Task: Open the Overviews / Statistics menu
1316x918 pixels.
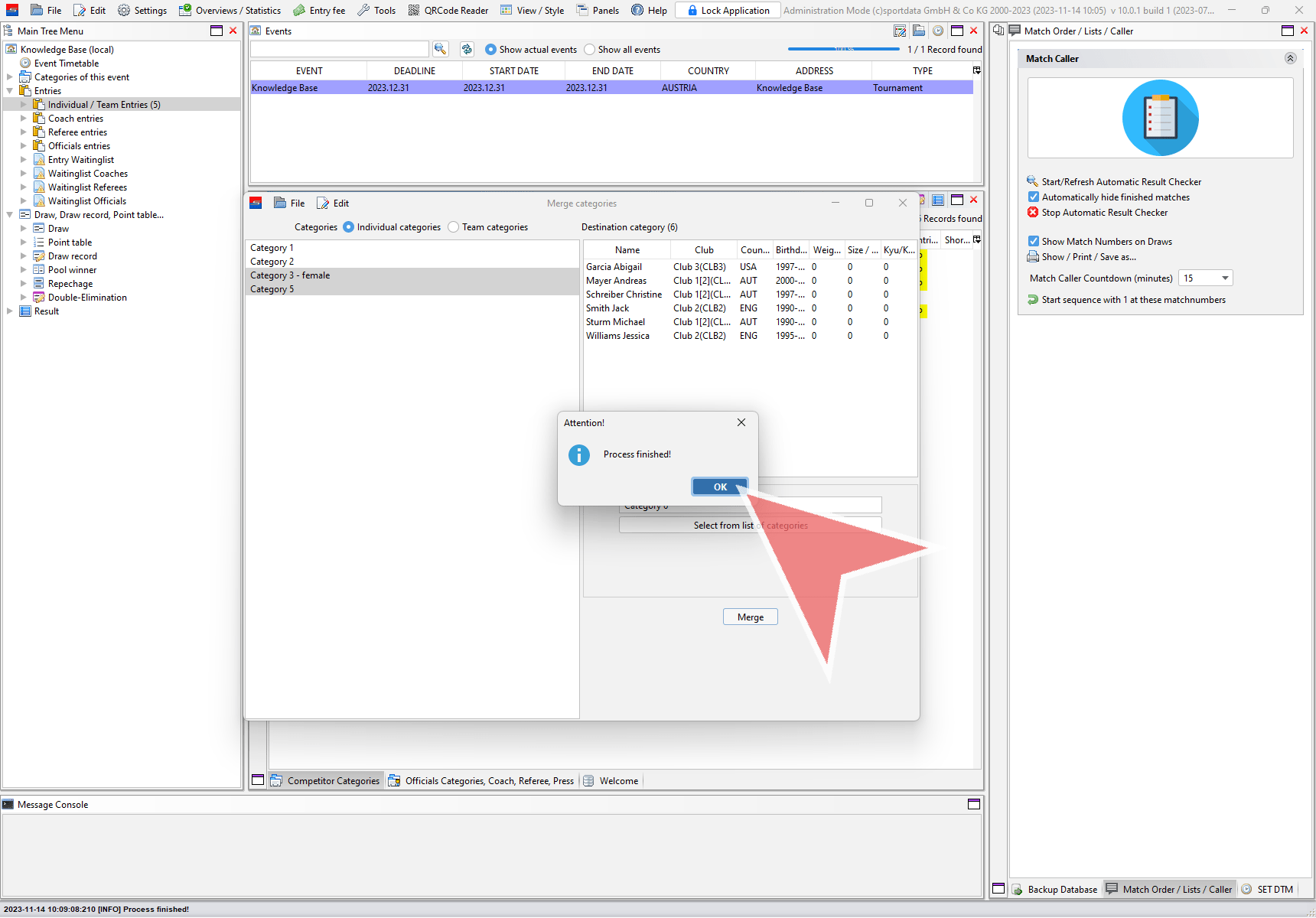Action: pos(230,10)
